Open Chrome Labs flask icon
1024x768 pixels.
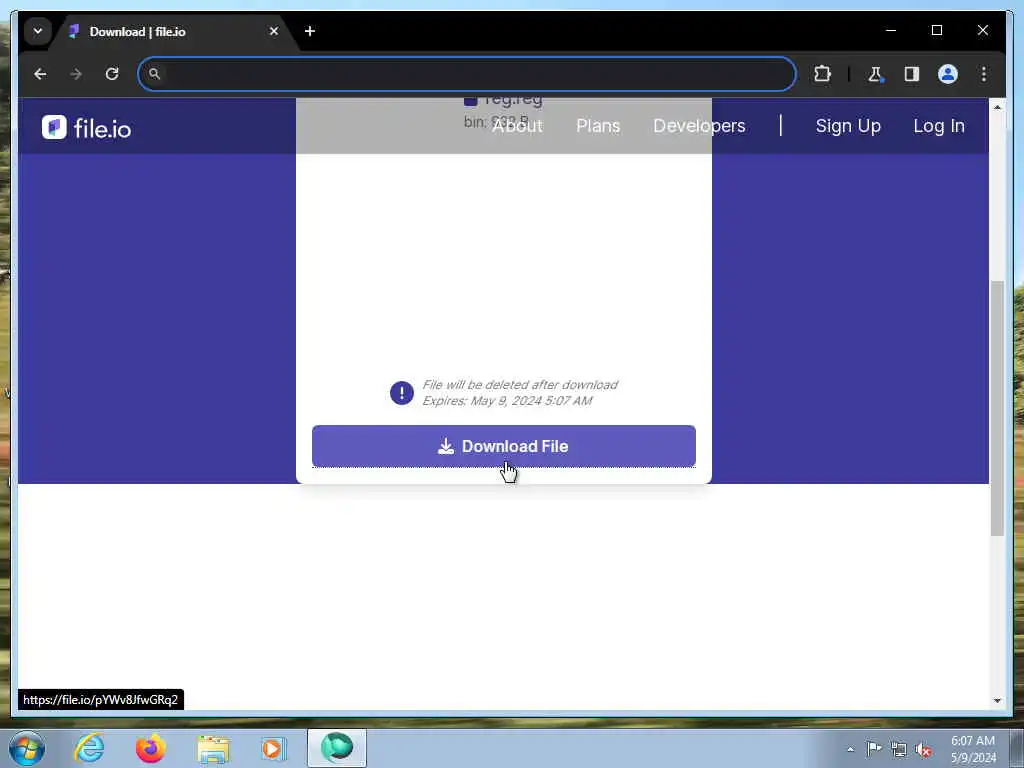(875, 74)
